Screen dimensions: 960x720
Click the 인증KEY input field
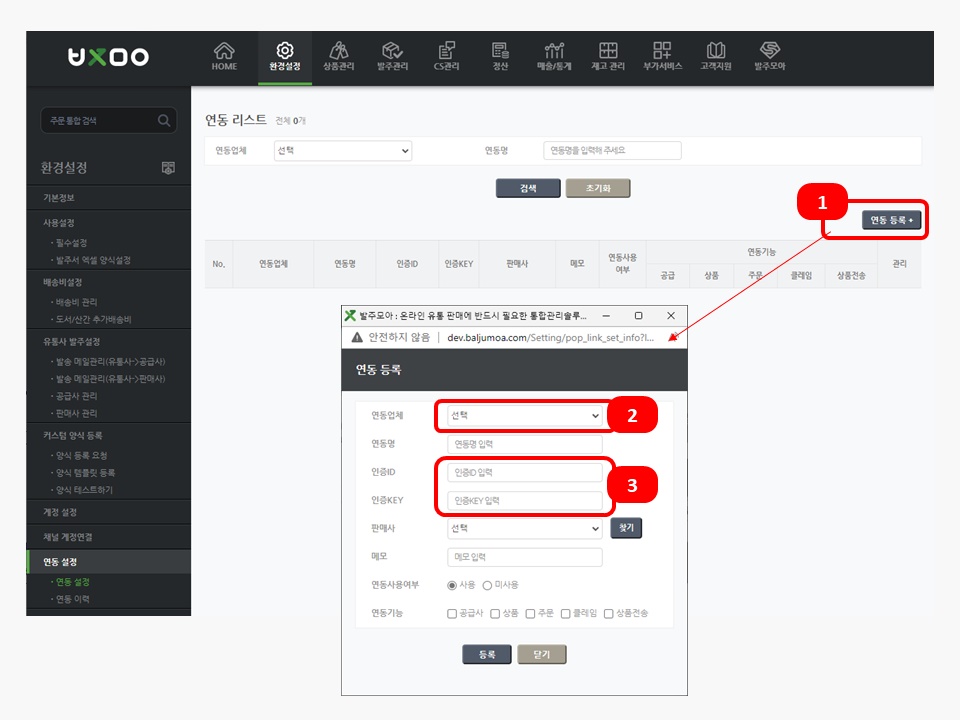525,500
